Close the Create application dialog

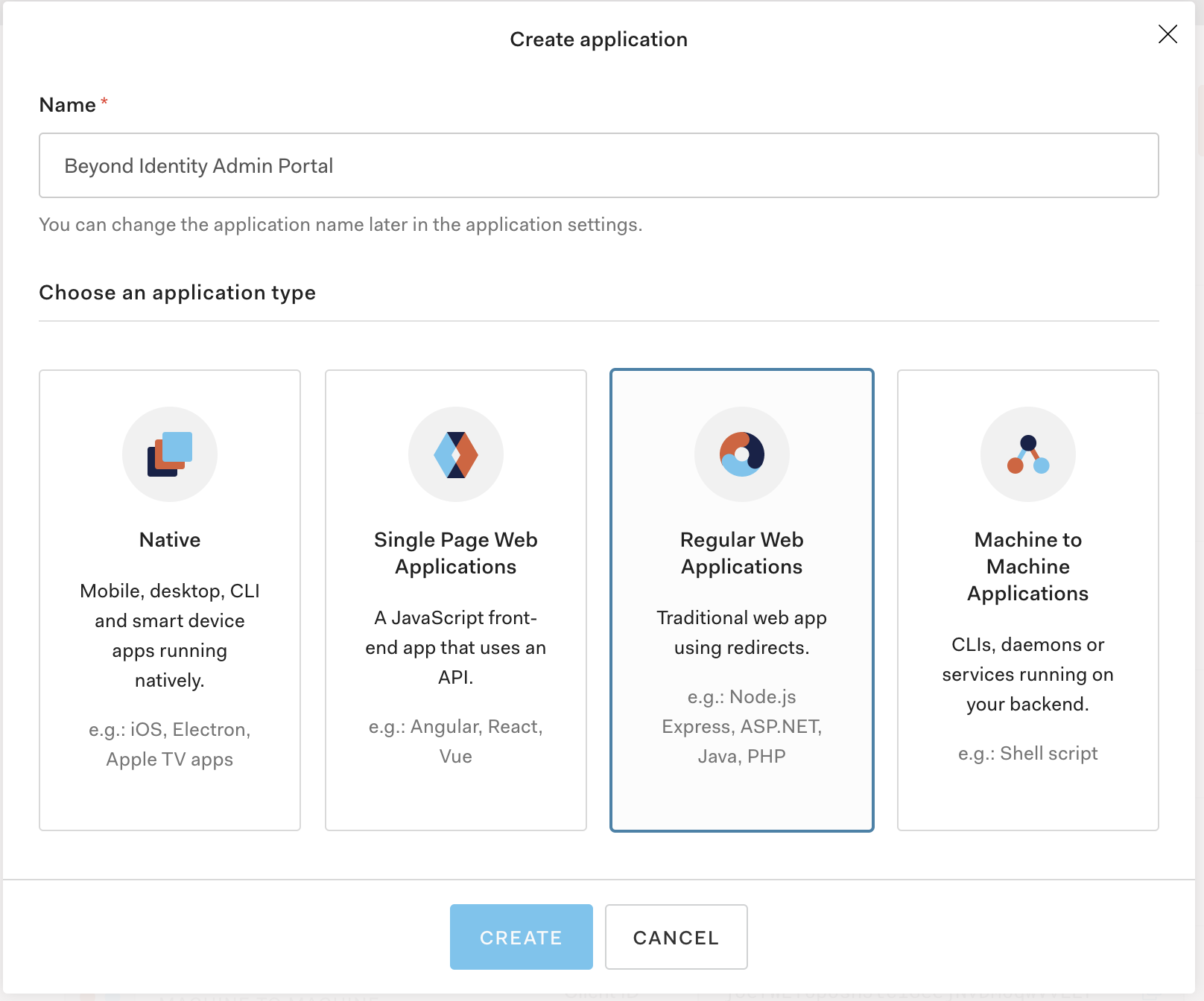1167,34
